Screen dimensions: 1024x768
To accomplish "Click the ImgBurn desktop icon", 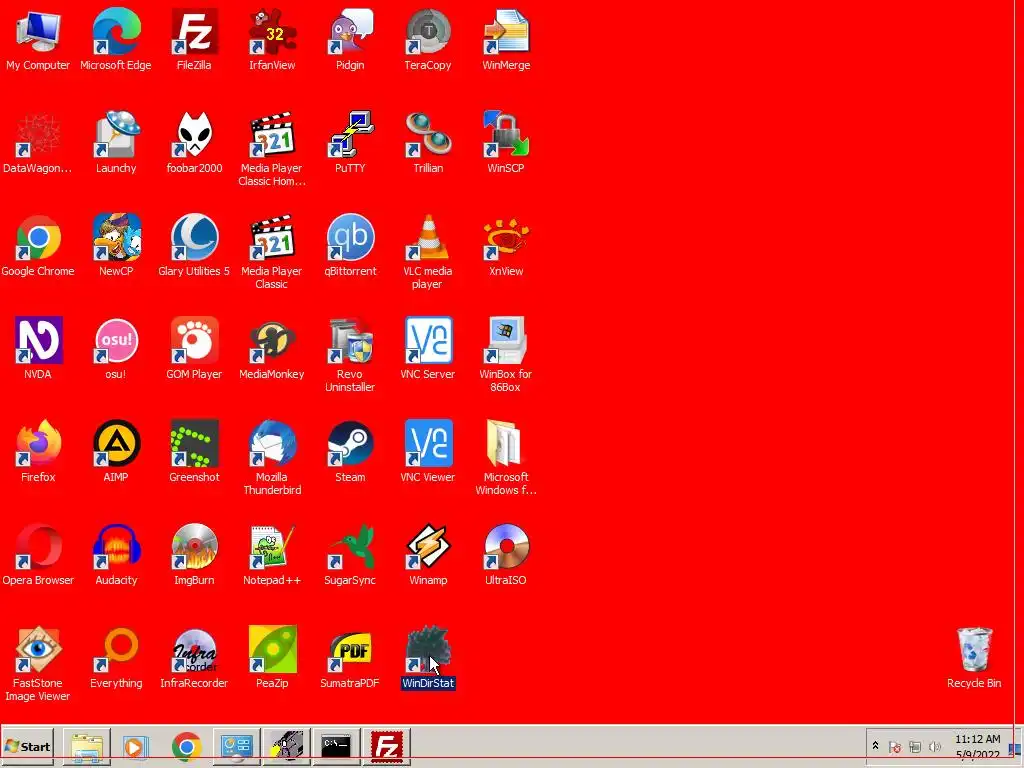I will point(194,547).
